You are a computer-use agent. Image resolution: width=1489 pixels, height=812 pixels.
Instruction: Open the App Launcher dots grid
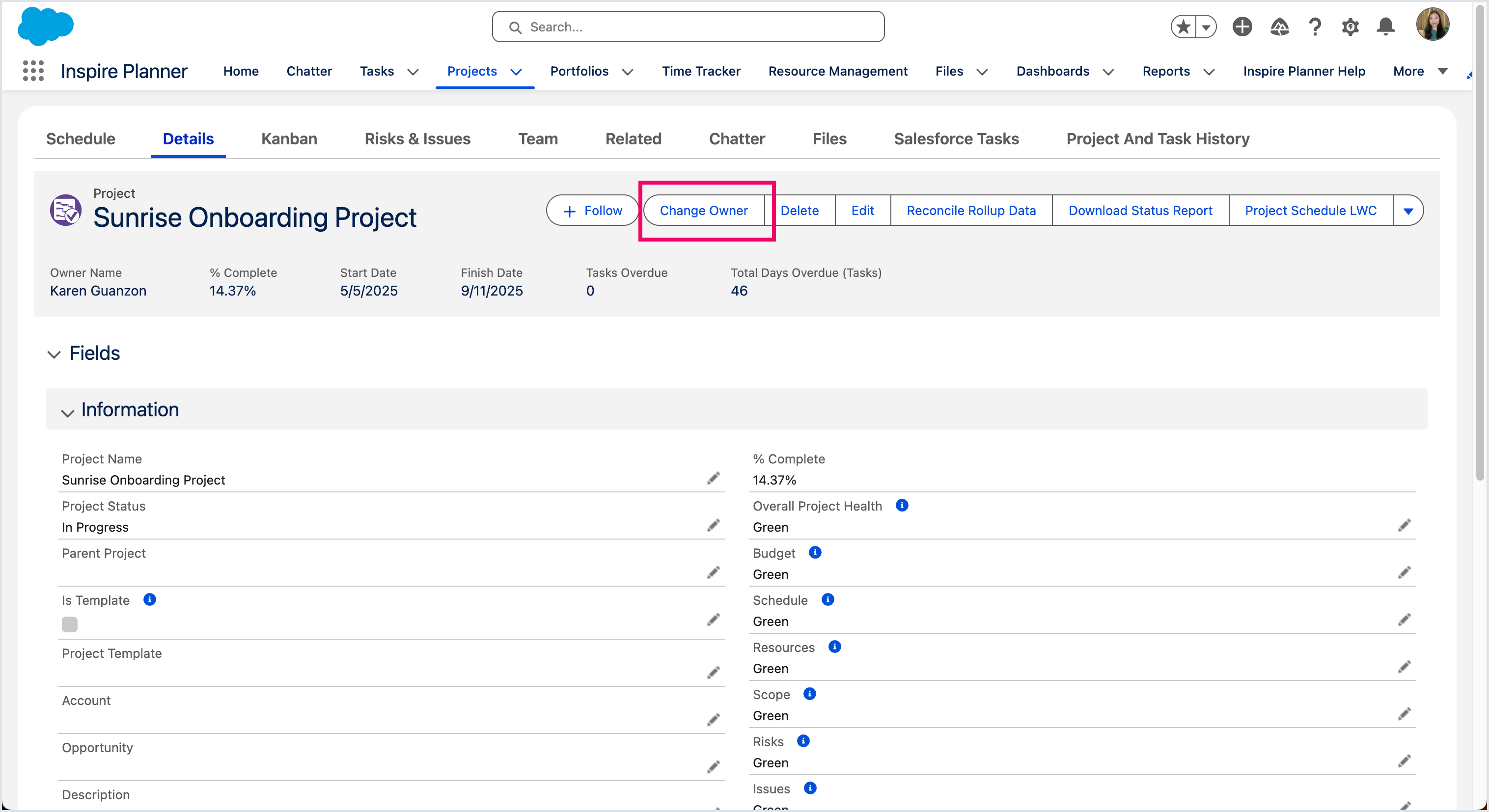coord(33,71)
